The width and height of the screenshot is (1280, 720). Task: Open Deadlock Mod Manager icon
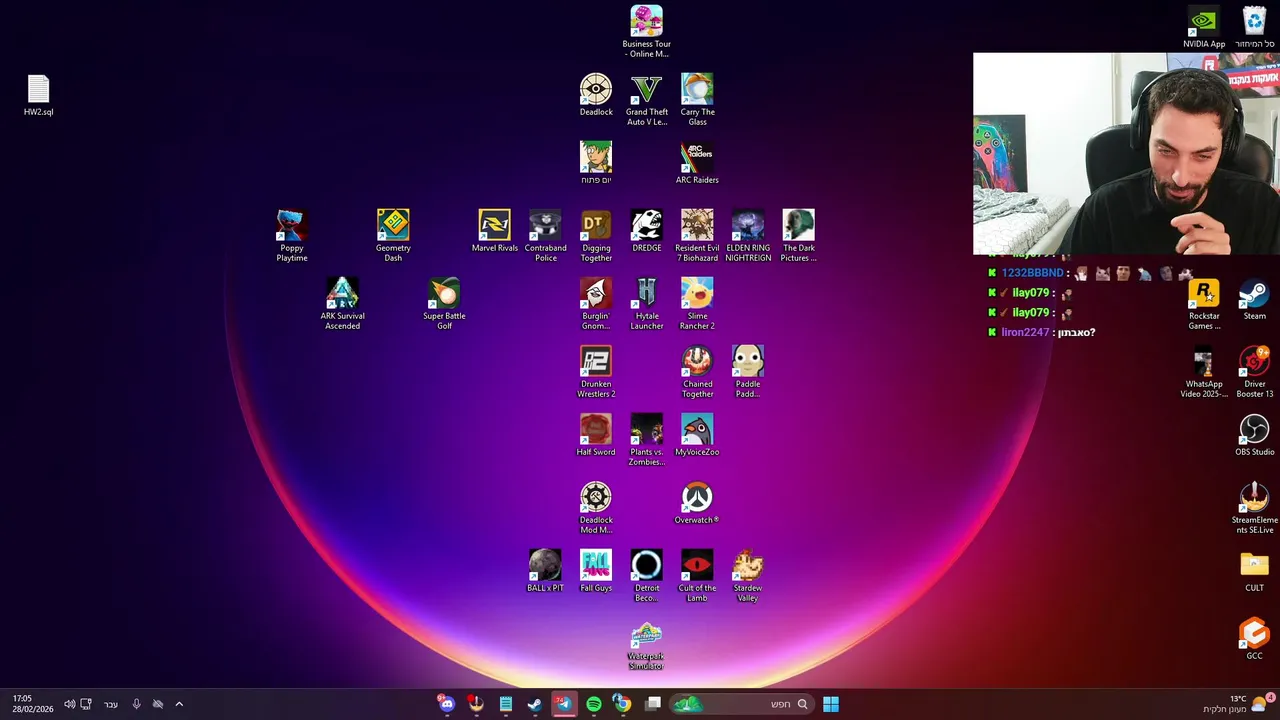(x=596, y=507)
